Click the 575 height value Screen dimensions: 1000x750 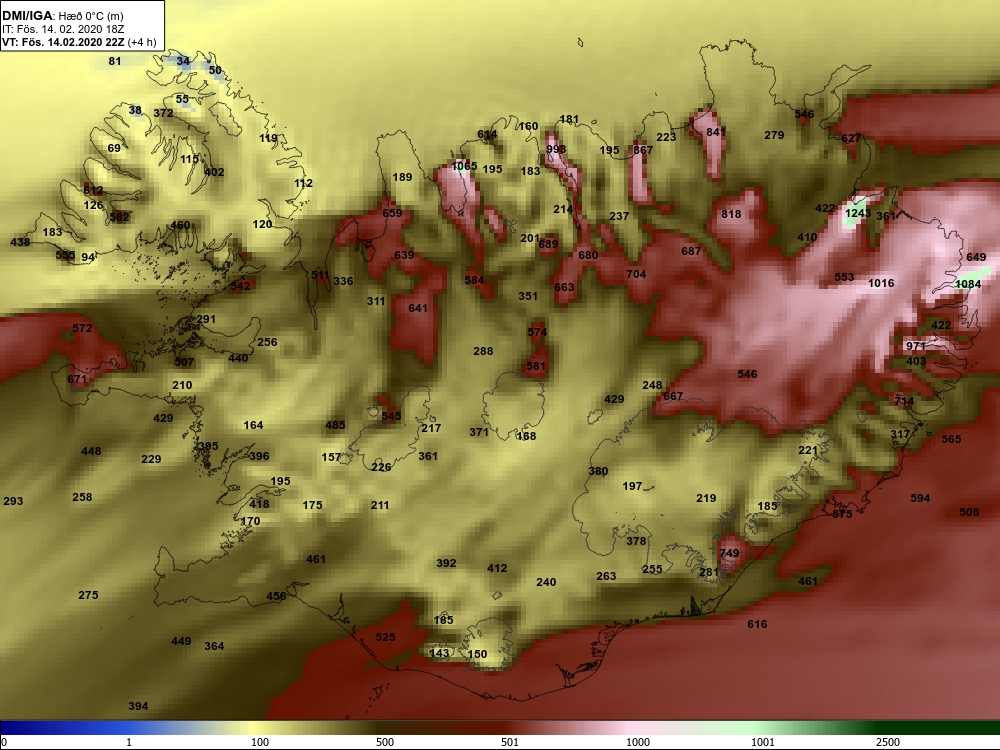(842, 514)
